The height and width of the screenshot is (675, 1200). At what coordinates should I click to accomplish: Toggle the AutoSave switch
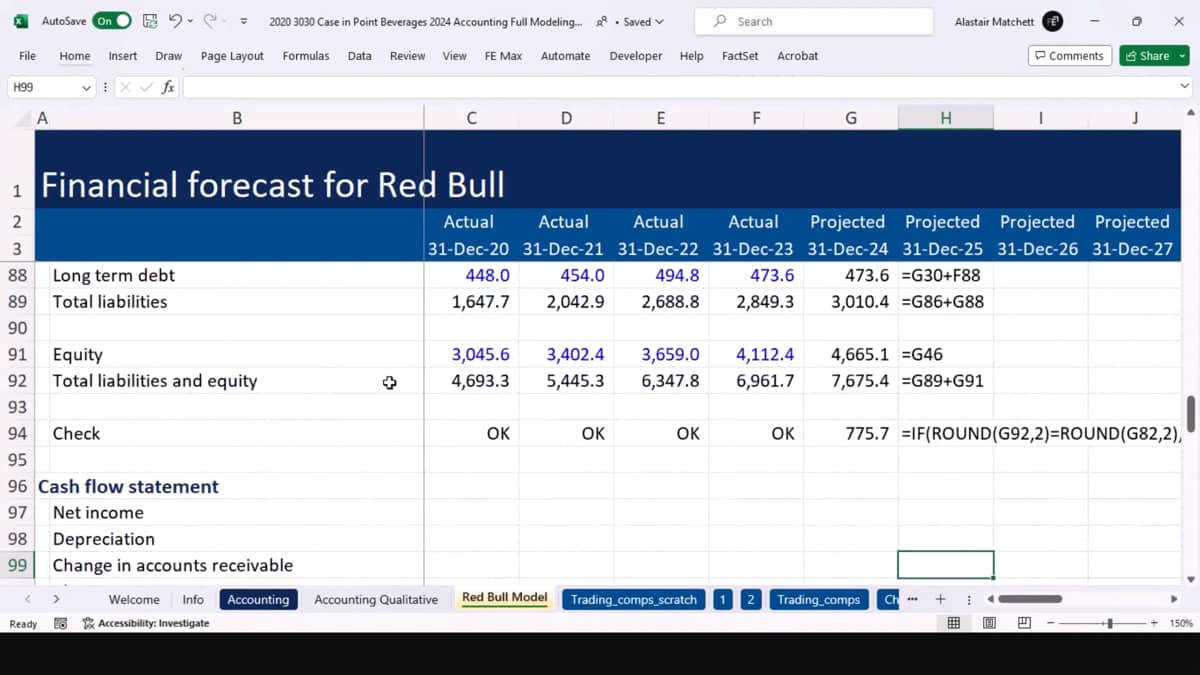pos(111,21)
